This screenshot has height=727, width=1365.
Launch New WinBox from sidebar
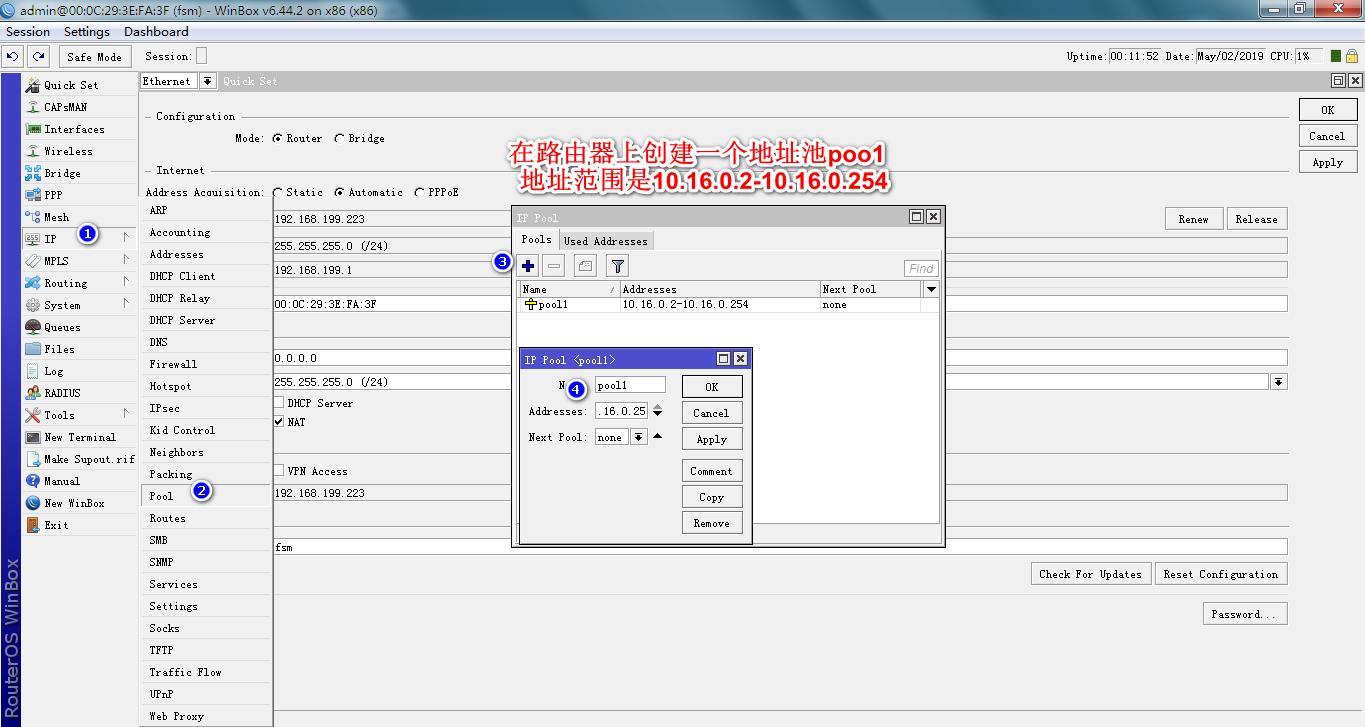point(74,503)
